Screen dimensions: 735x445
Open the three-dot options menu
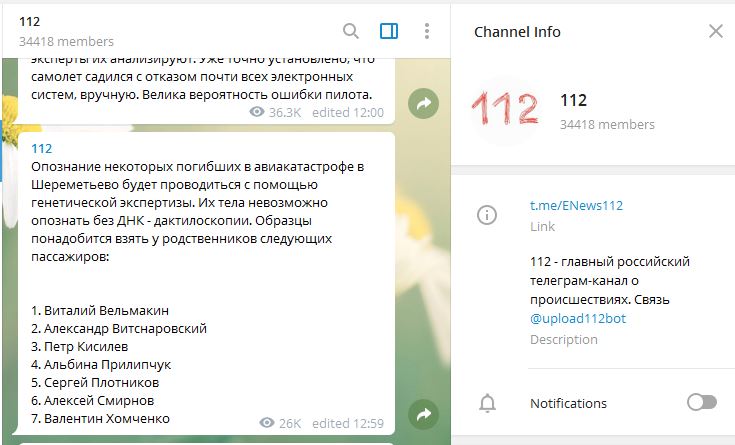point(427,31)
